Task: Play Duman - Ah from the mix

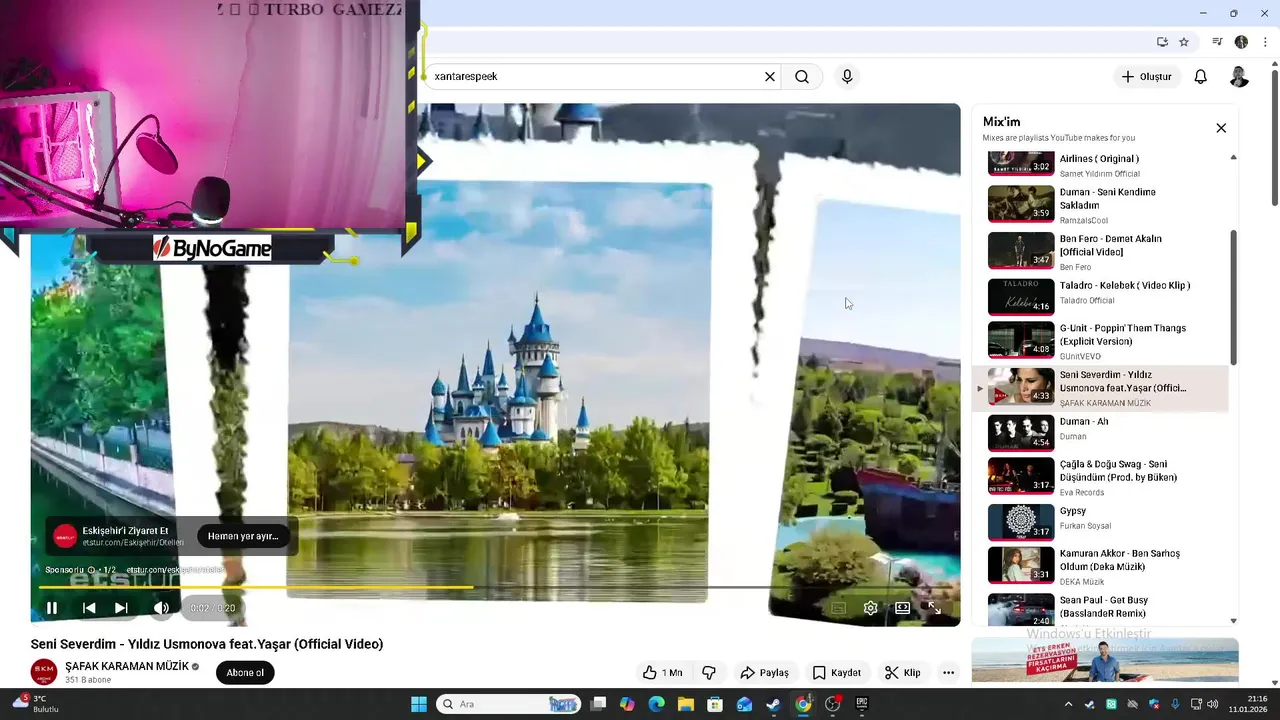Action: [x=1100, y=432]
